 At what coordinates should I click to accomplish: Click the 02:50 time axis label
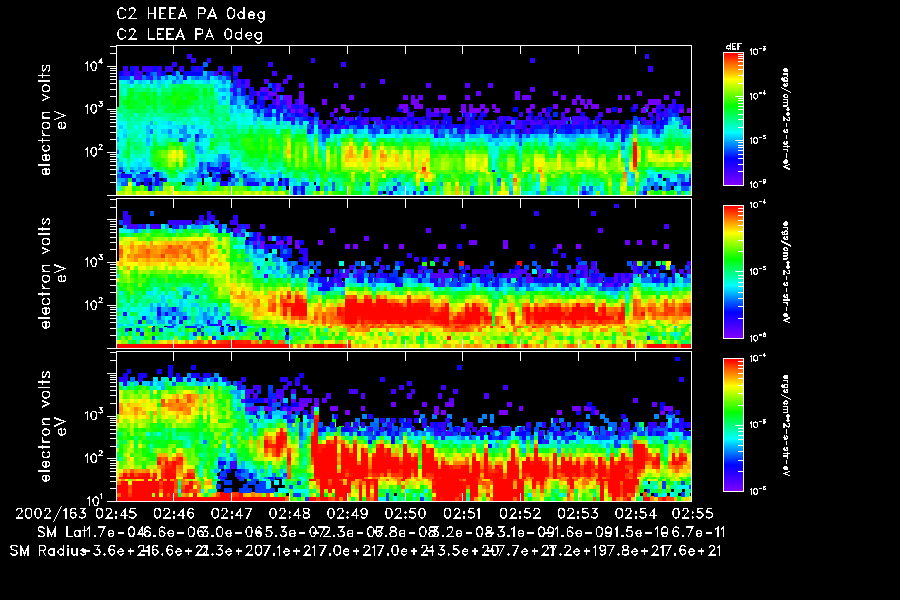pyautogui.click(x=405, y=513)
